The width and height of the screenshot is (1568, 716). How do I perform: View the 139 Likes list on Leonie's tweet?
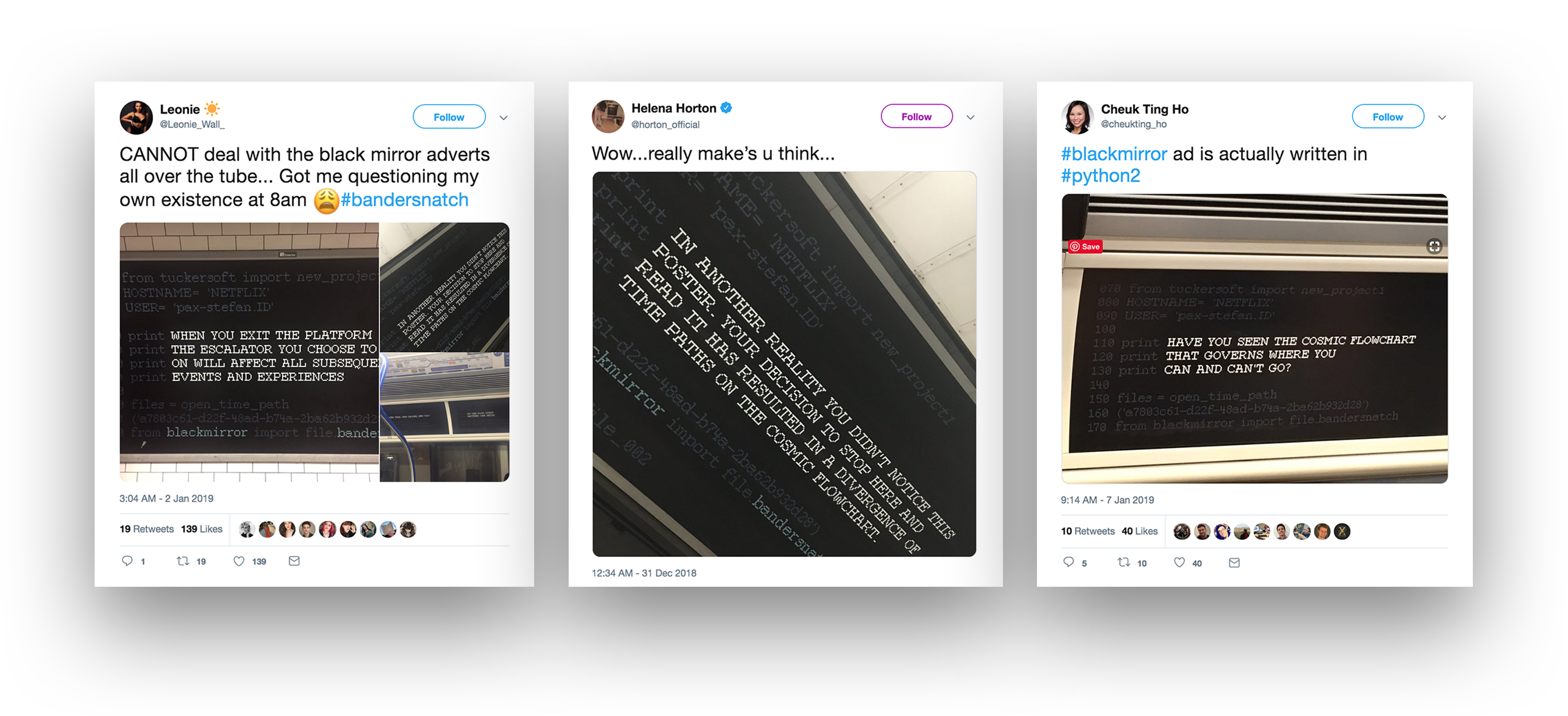pyautogui.click(x=201, y=529)
